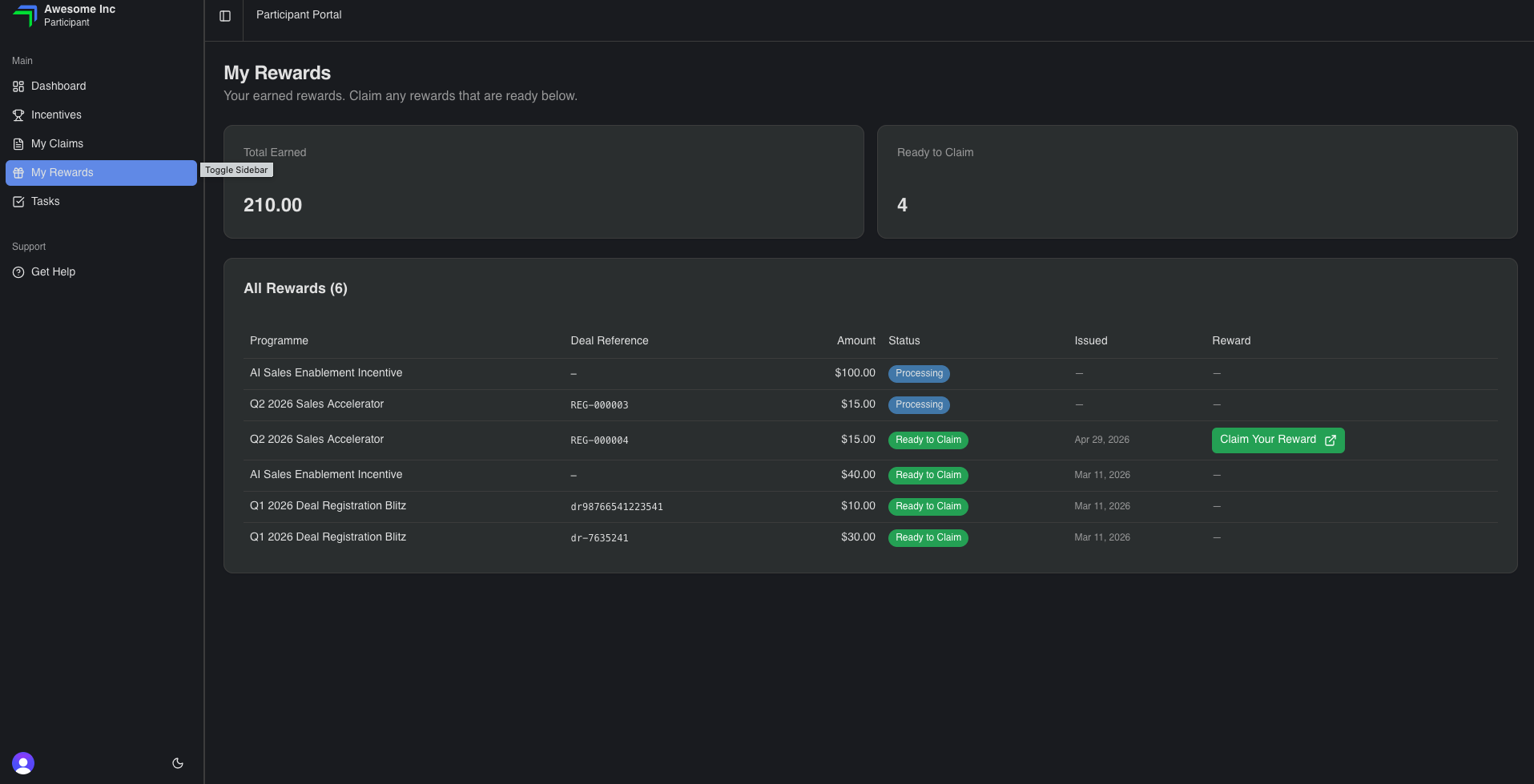The image size is (1534, 784).
Task: Click AI Sales Enablement Incentive $100.00 row name
Action: coord(326,373)
